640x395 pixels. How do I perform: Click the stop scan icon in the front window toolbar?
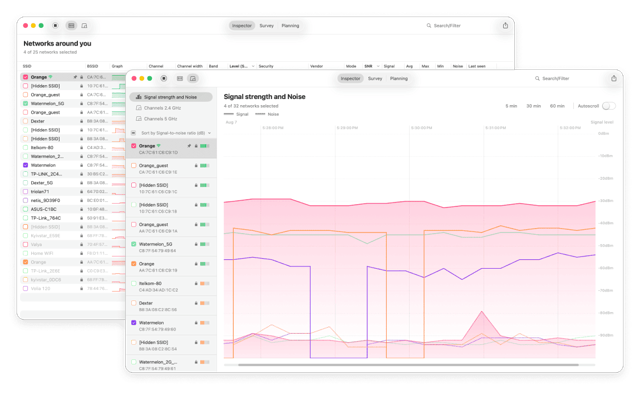(x=164, y=78)
